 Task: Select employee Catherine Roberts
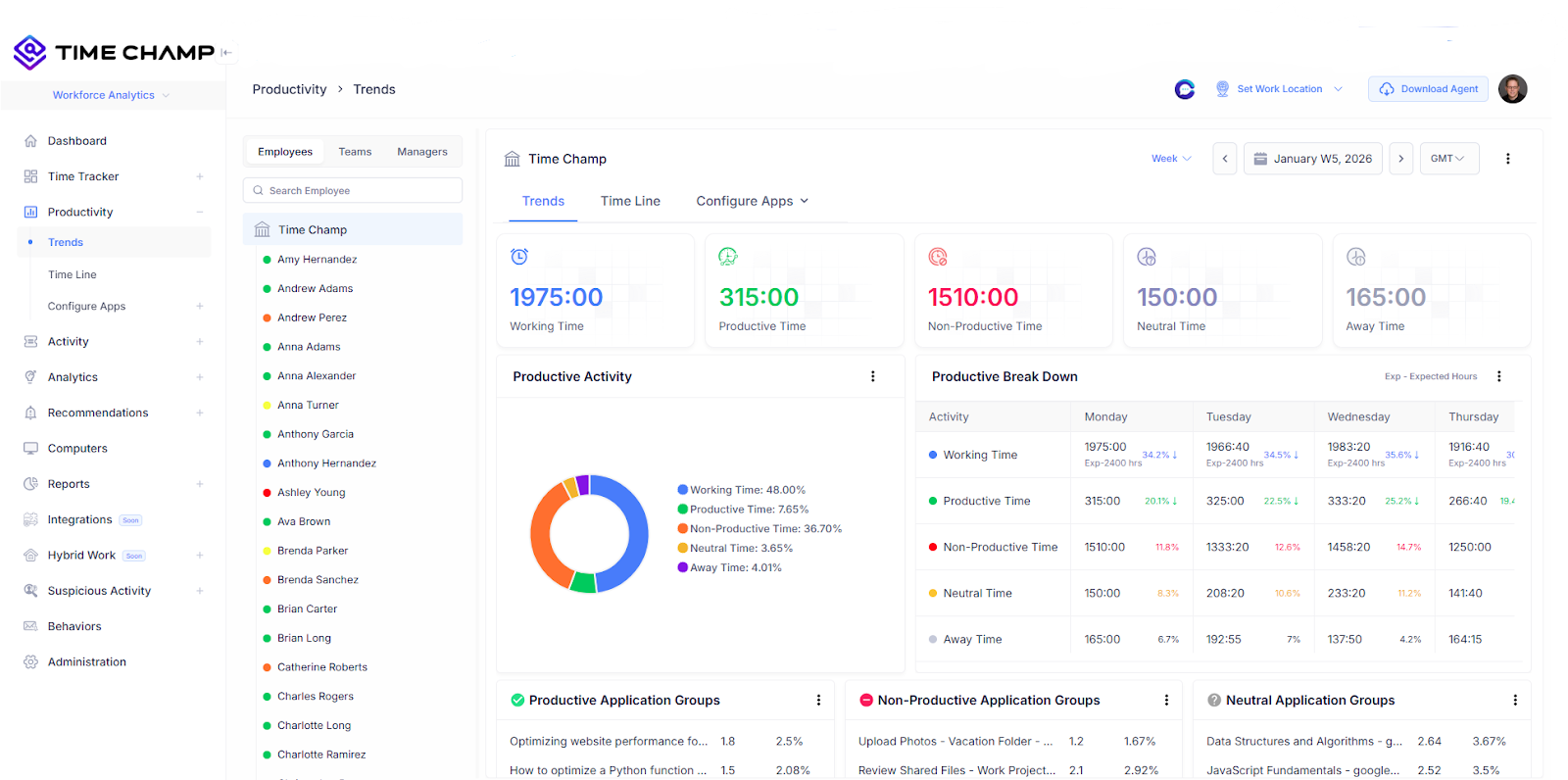322,667
